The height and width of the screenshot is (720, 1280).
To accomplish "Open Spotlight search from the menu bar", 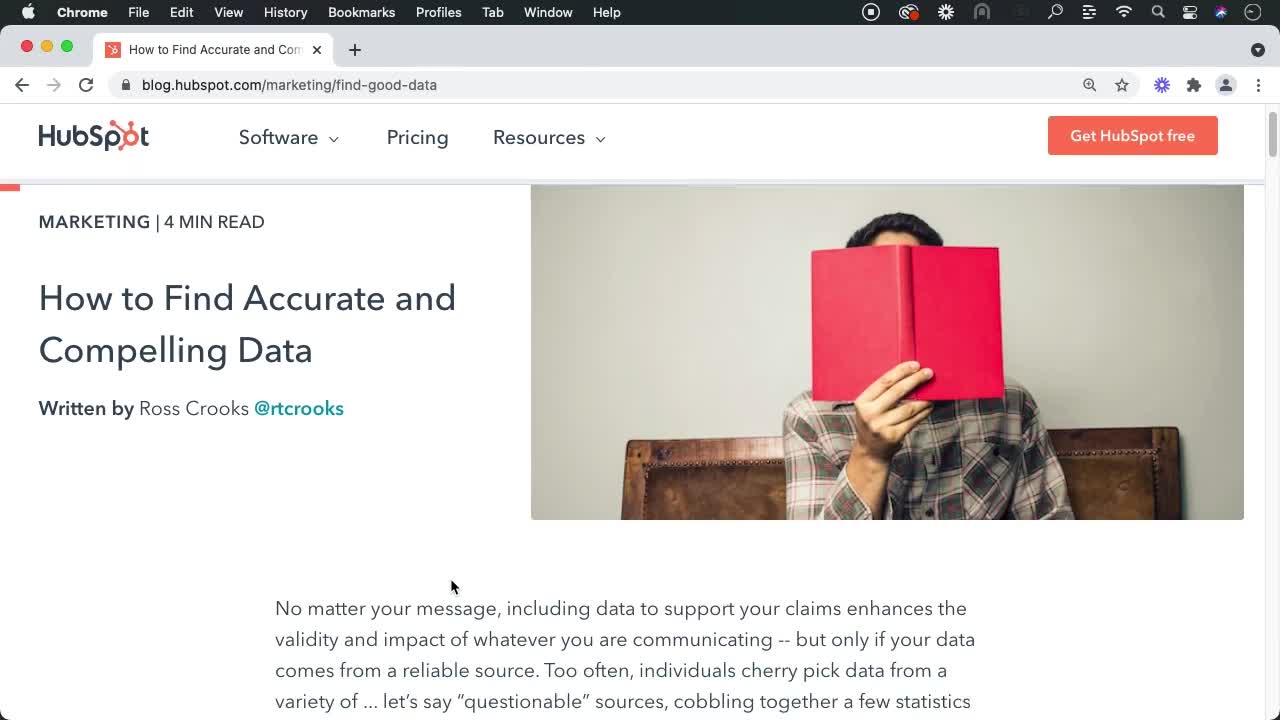I will click(1157, 12).
